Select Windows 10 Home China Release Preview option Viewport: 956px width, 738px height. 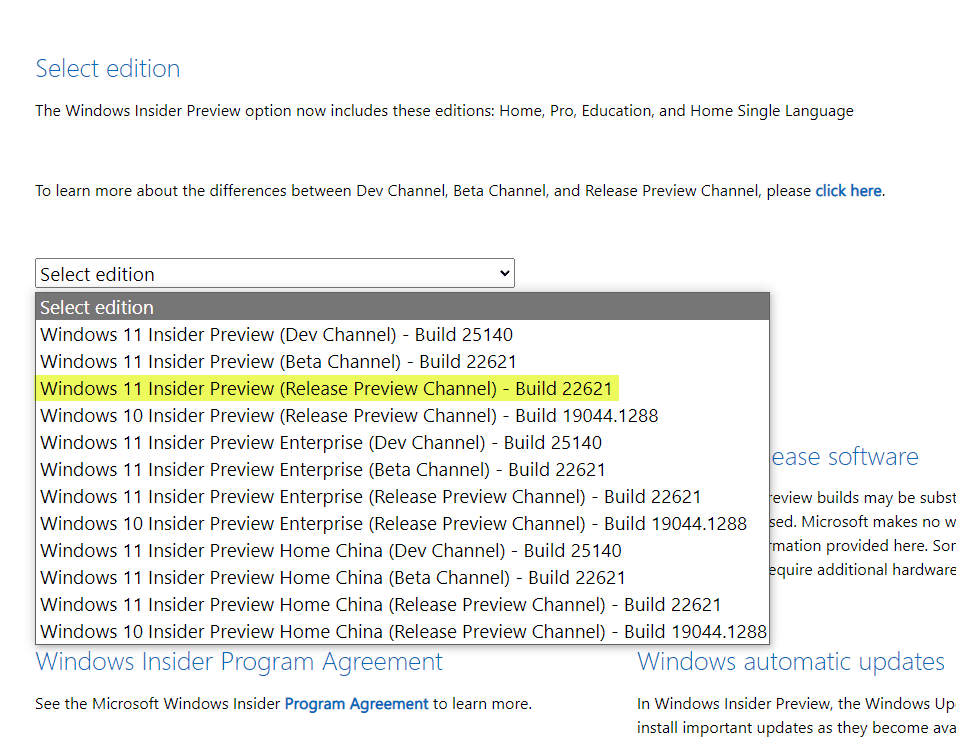coord(403,631)
